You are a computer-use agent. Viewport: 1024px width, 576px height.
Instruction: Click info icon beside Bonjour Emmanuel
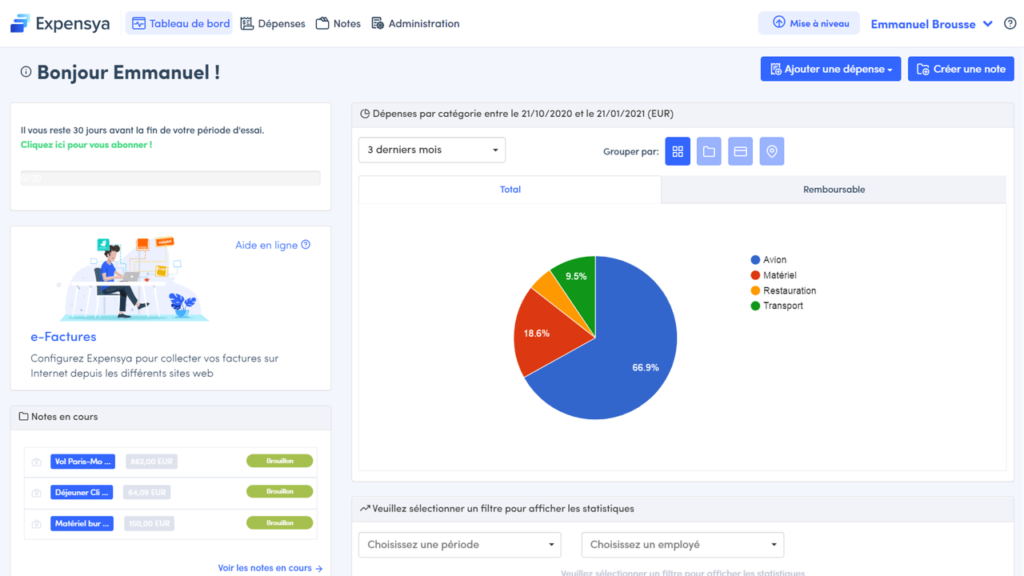point(25,72)
